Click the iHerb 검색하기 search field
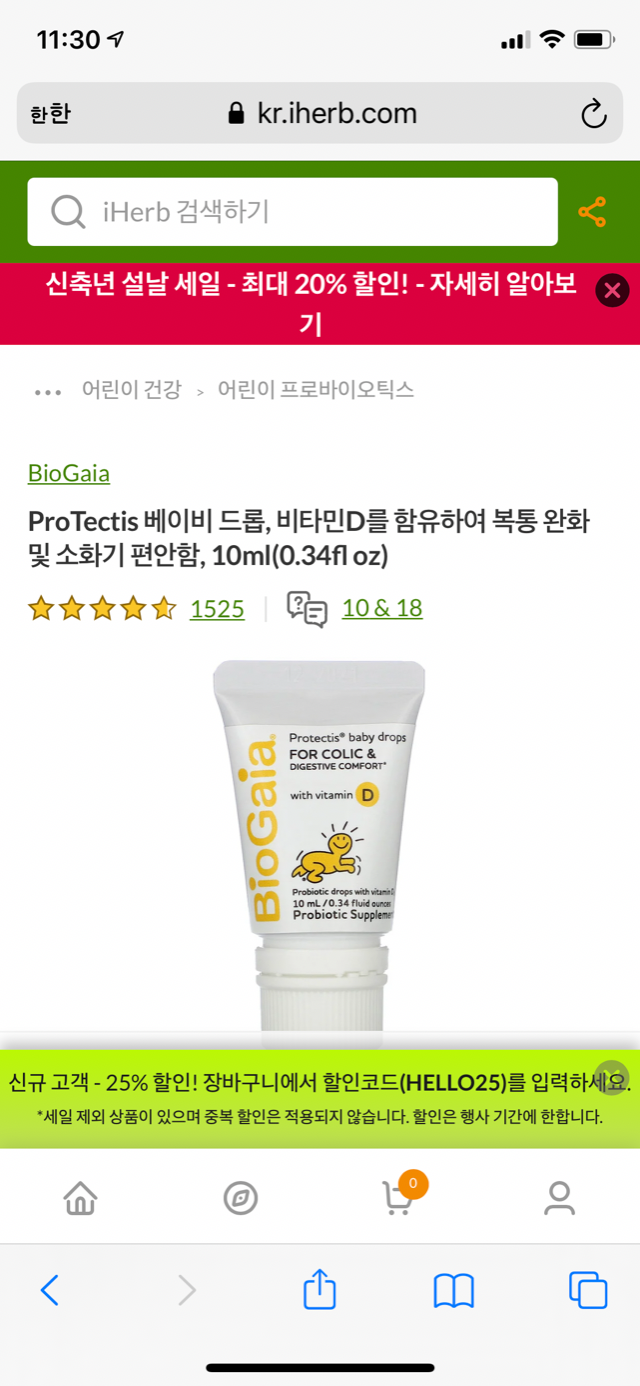This screenshot has height=1386, width=640. coord(292,212)
